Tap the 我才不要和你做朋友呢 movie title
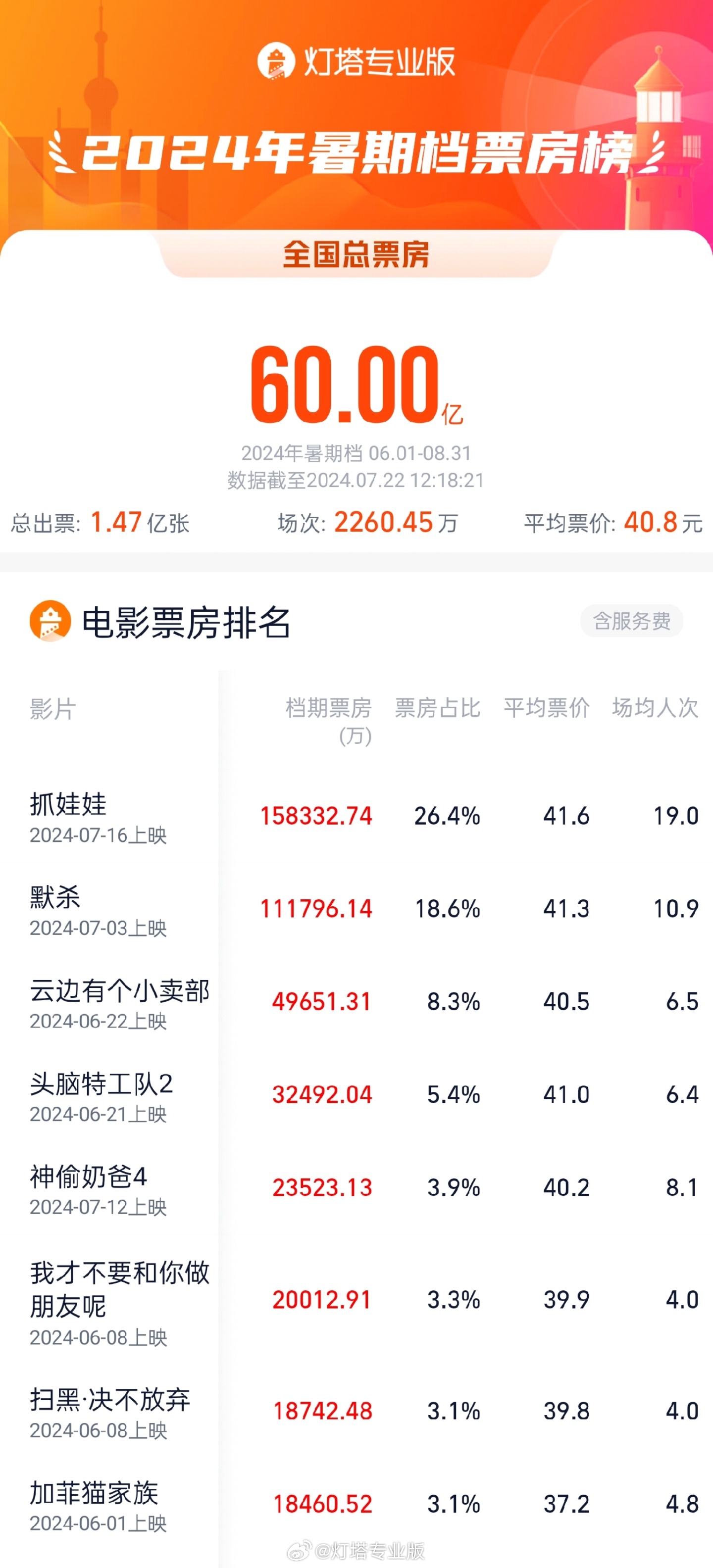This screenshot has width=713, height=1568. tap(119, 1289)
